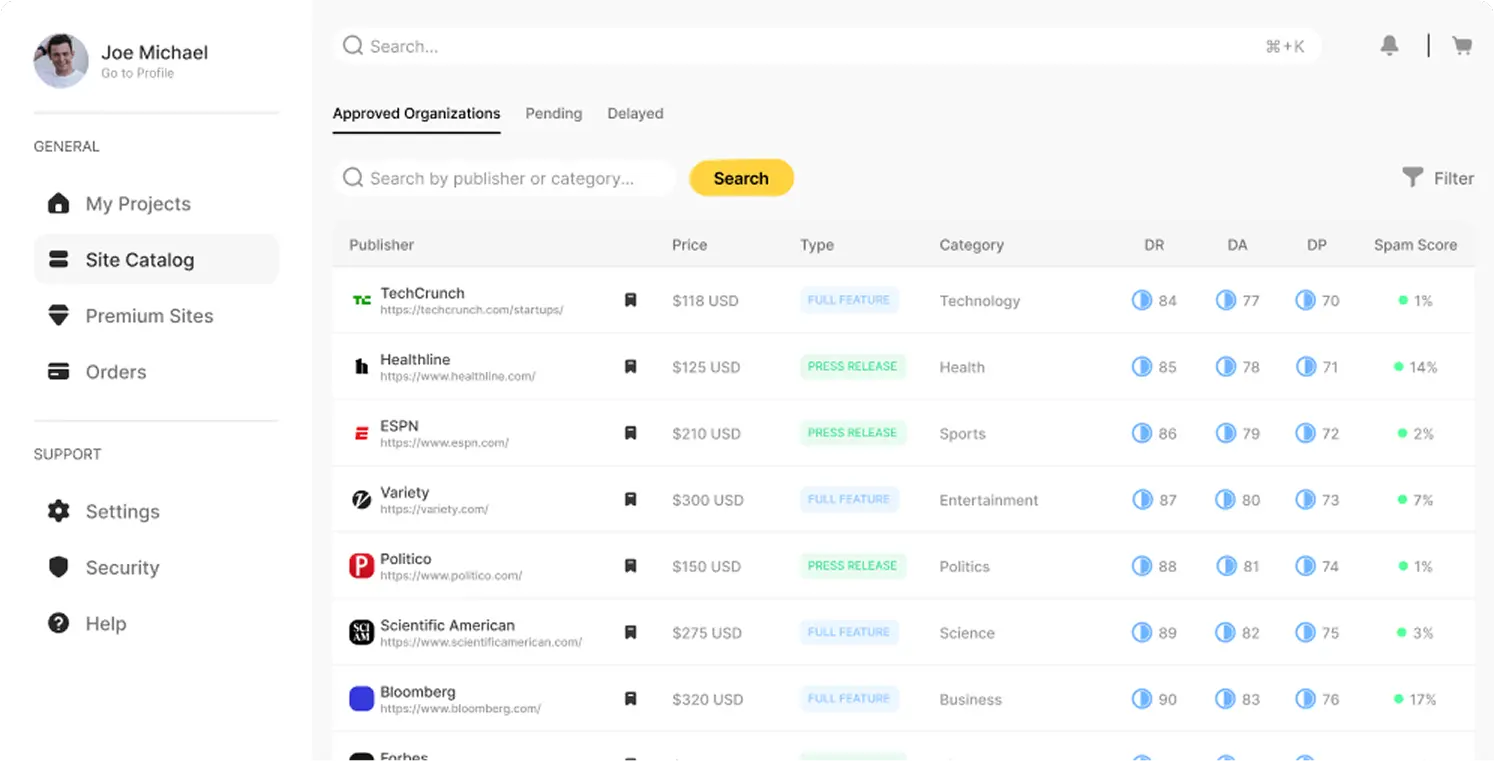Image resolution: width=1494 pixels, height=761 pixels.
Task: Click the Technology category cell
Action: (x=980, y=301)
